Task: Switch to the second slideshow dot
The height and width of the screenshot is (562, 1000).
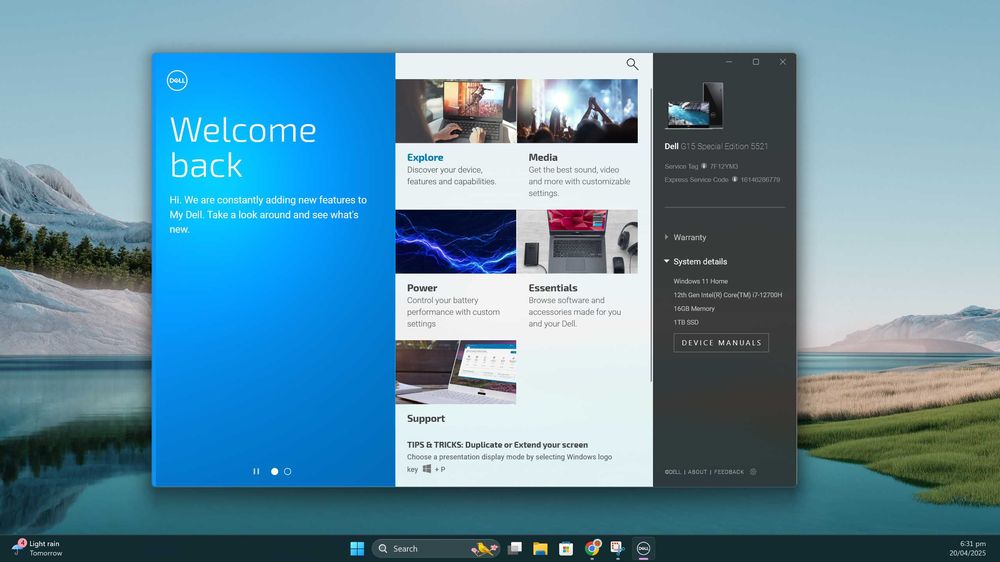Action: point(288,471)
